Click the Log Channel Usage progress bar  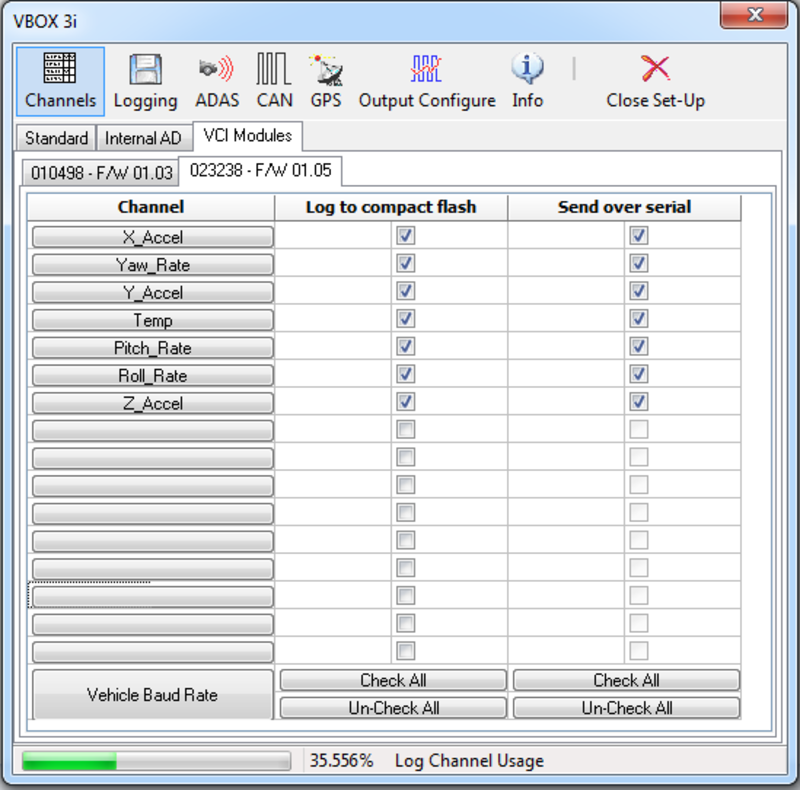pyautogui.click(x=155, y=761)
